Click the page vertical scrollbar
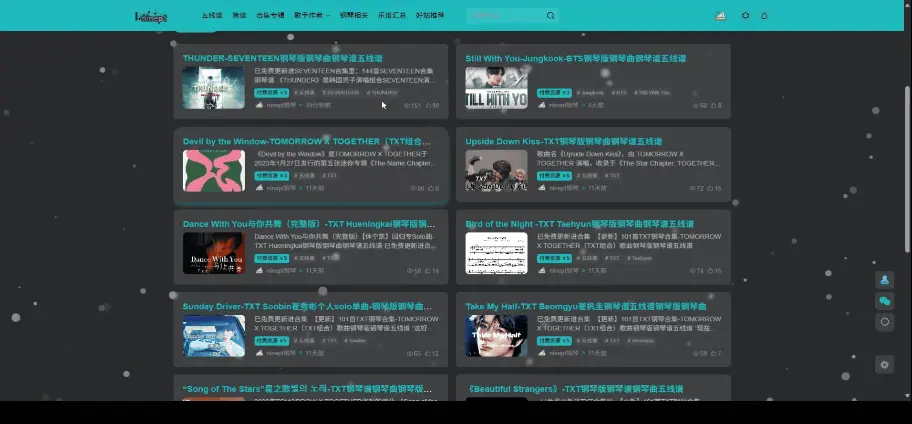This screenshot has width=912, height=424. coord(907,169)
